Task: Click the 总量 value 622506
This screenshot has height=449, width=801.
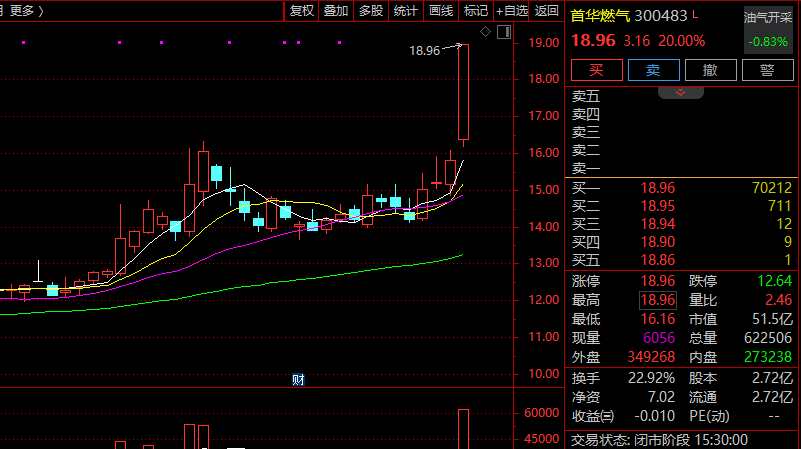Action: (768, 338)
